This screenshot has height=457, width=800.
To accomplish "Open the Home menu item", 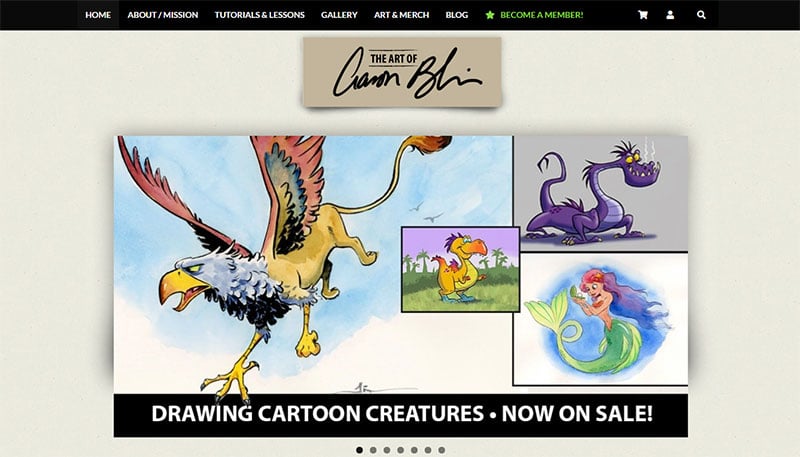I will 98,15.
